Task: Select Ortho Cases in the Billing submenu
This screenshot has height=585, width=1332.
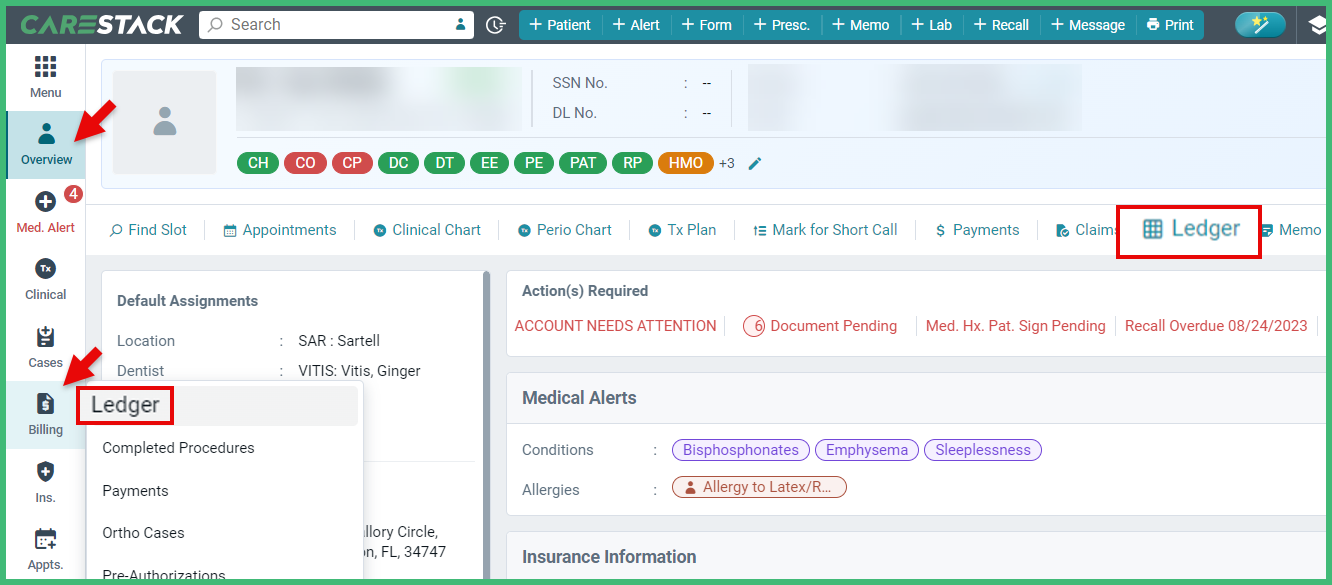Action: [x=143, y=532]
